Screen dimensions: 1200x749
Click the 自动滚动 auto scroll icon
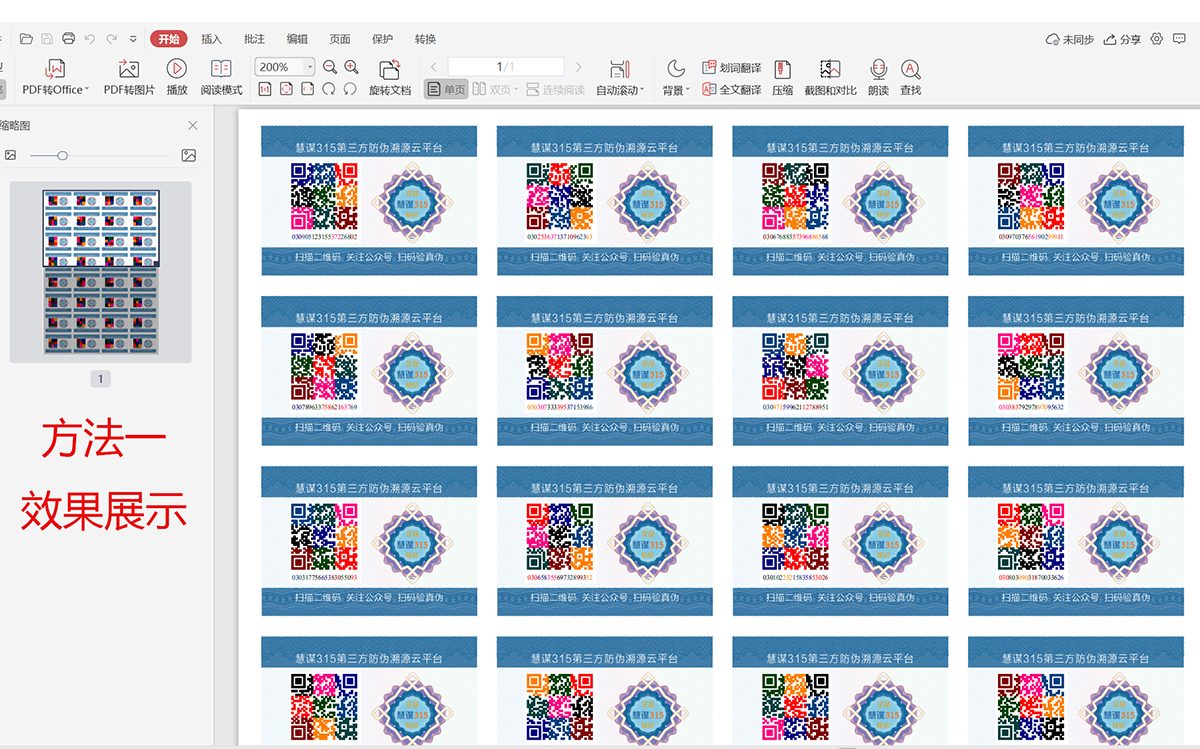pos(620,69)
